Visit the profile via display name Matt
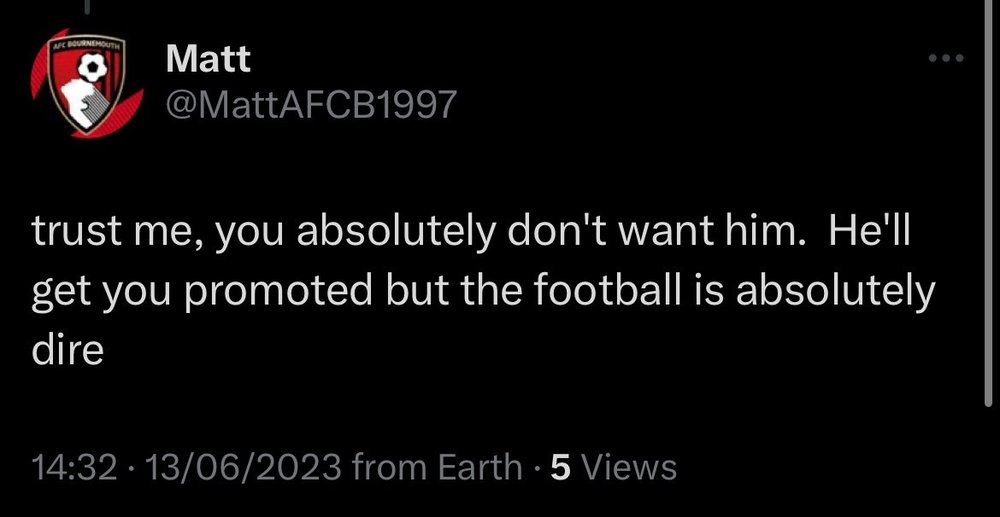Screen dimensions: 1000x517 tap(208, 60)
